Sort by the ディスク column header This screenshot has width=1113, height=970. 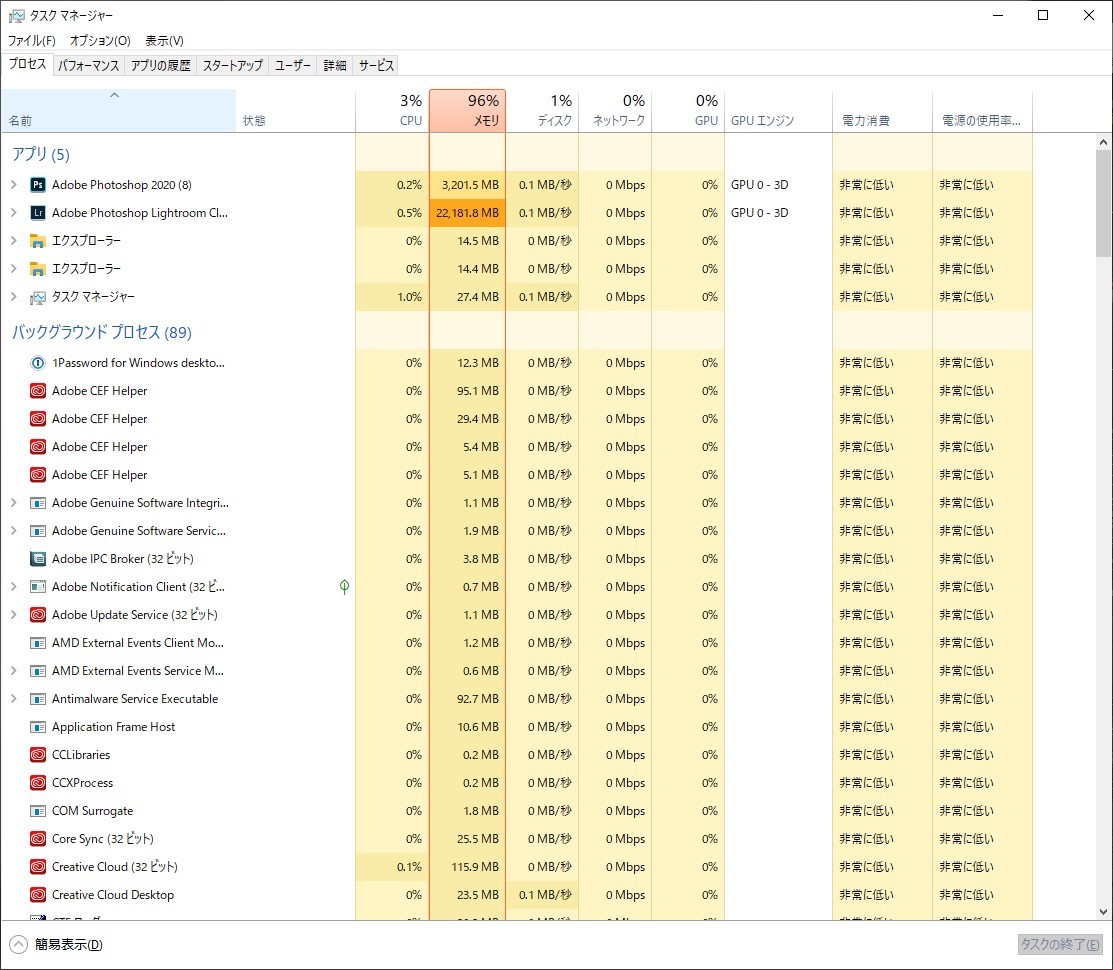[542, 111]
